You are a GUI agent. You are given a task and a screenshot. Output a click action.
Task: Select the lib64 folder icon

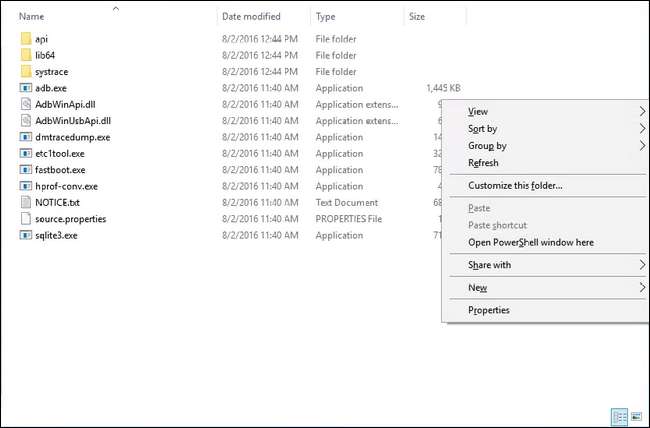(x=26, y=55)
